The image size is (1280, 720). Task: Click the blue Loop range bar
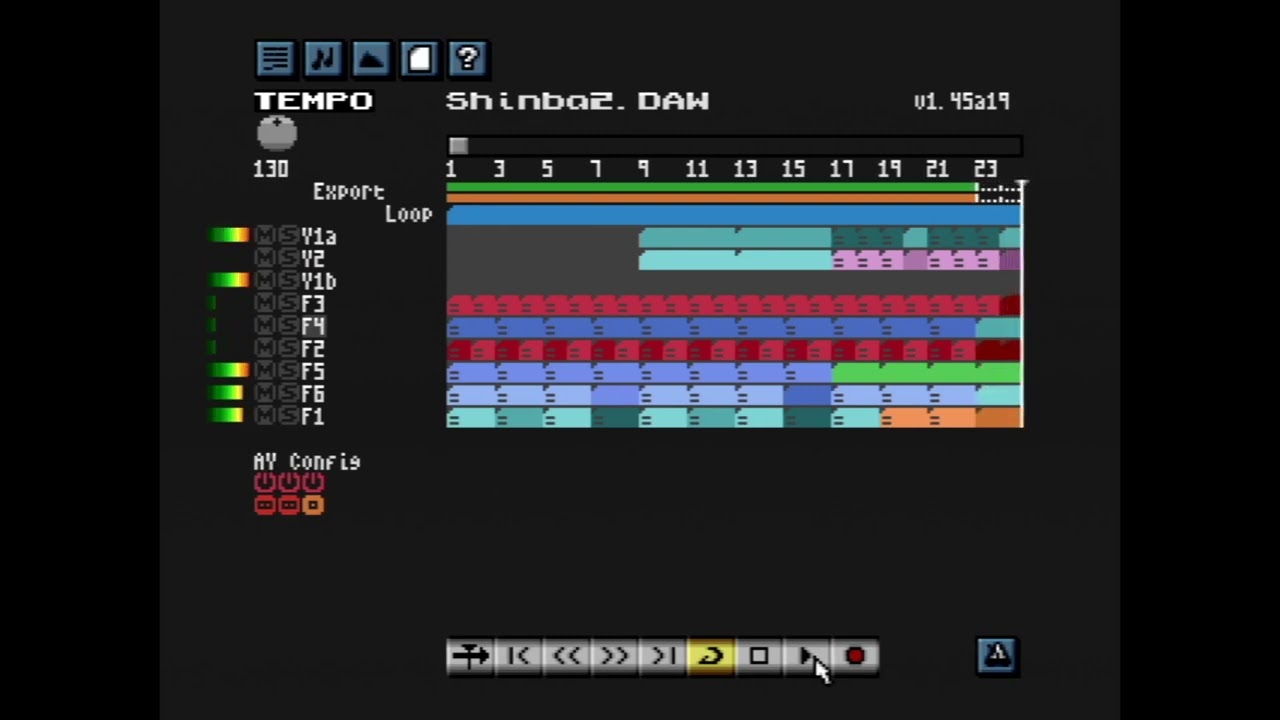coord(734,214)
